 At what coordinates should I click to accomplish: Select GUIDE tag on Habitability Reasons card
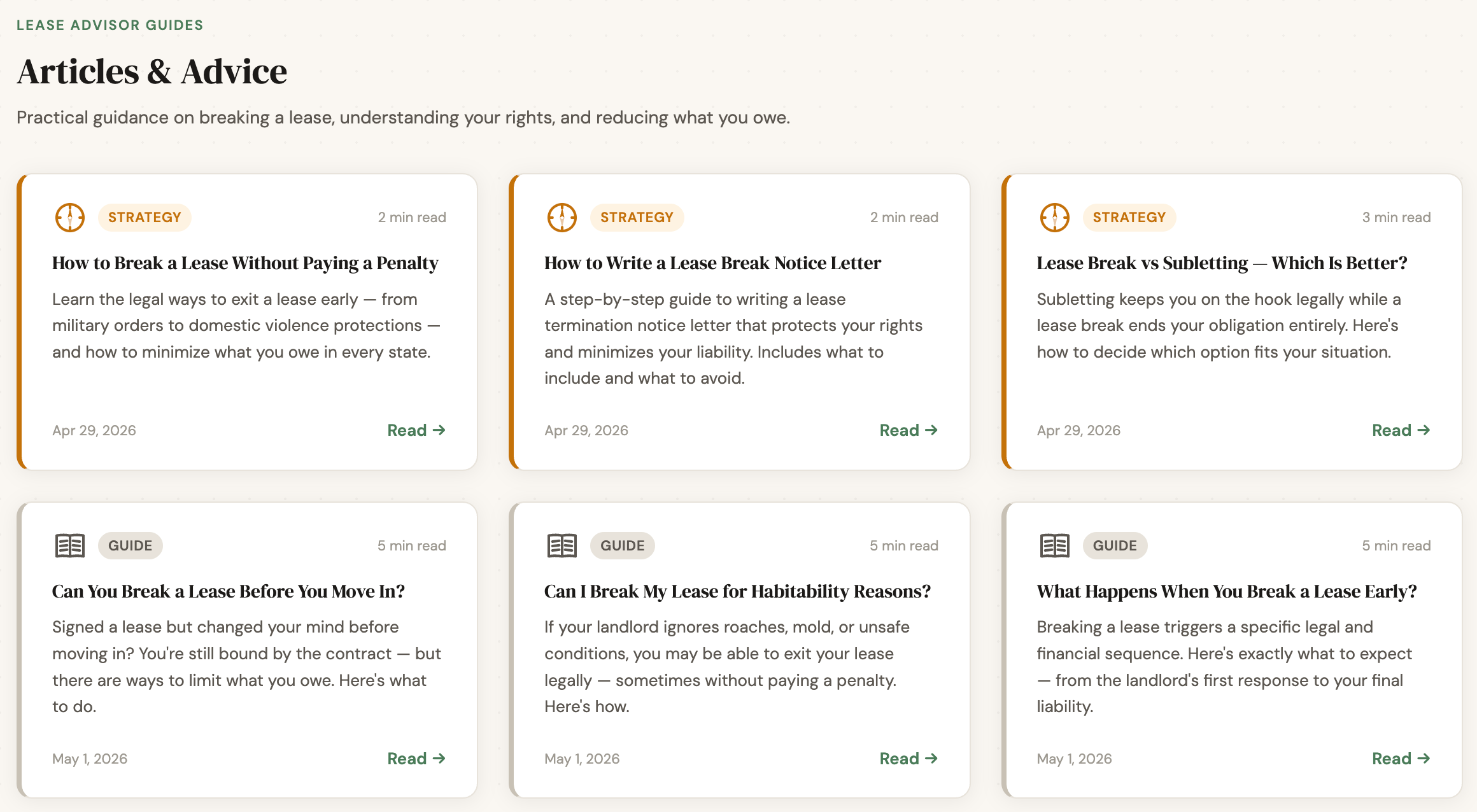tap(622, 545)
